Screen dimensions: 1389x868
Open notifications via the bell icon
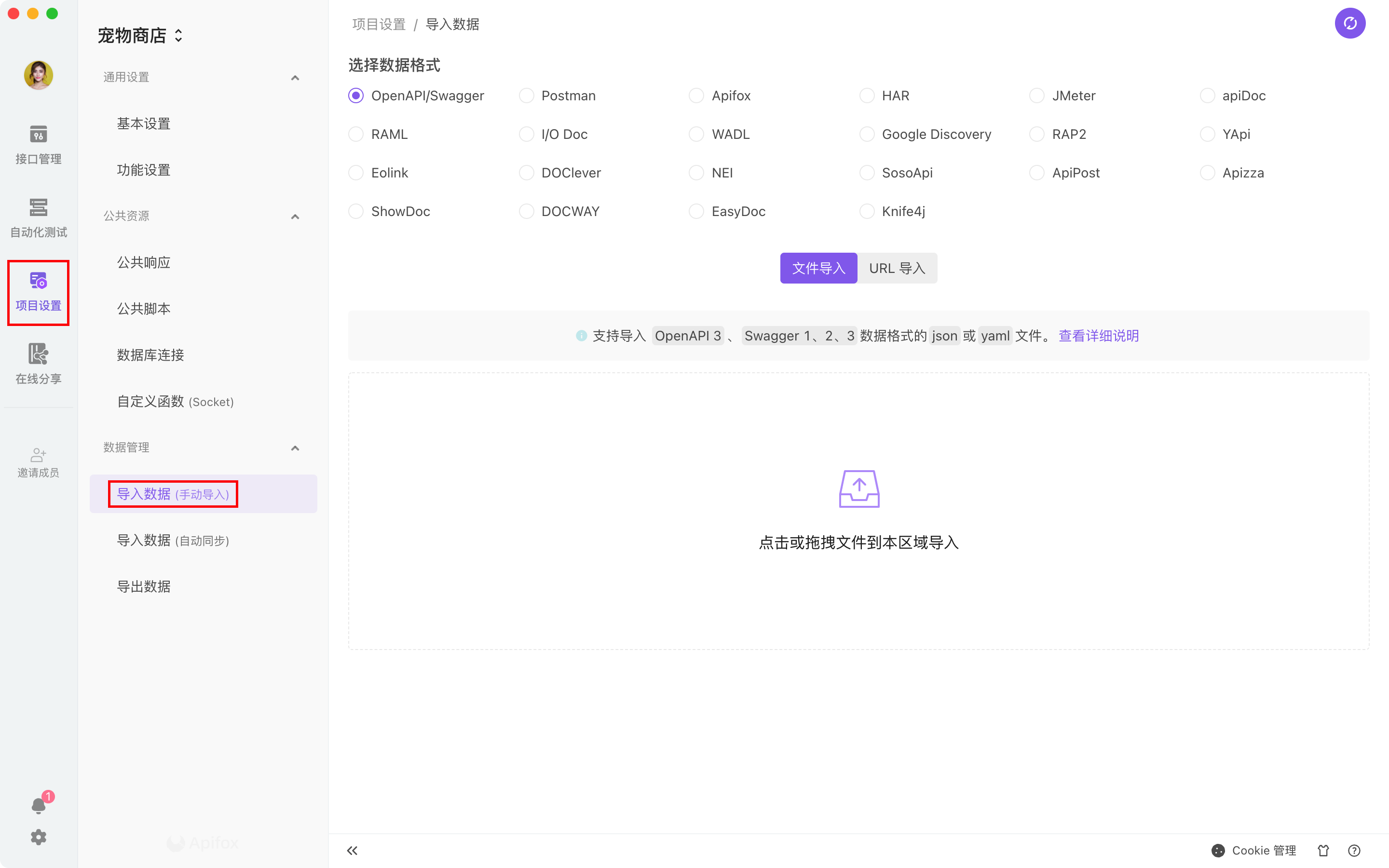click(38, 805)
